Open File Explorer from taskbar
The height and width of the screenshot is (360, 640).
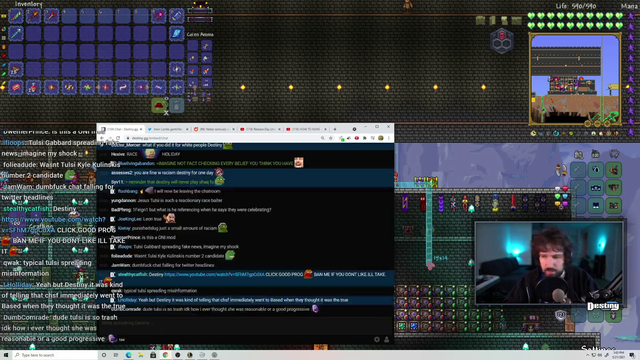click(x=141, y=355)
